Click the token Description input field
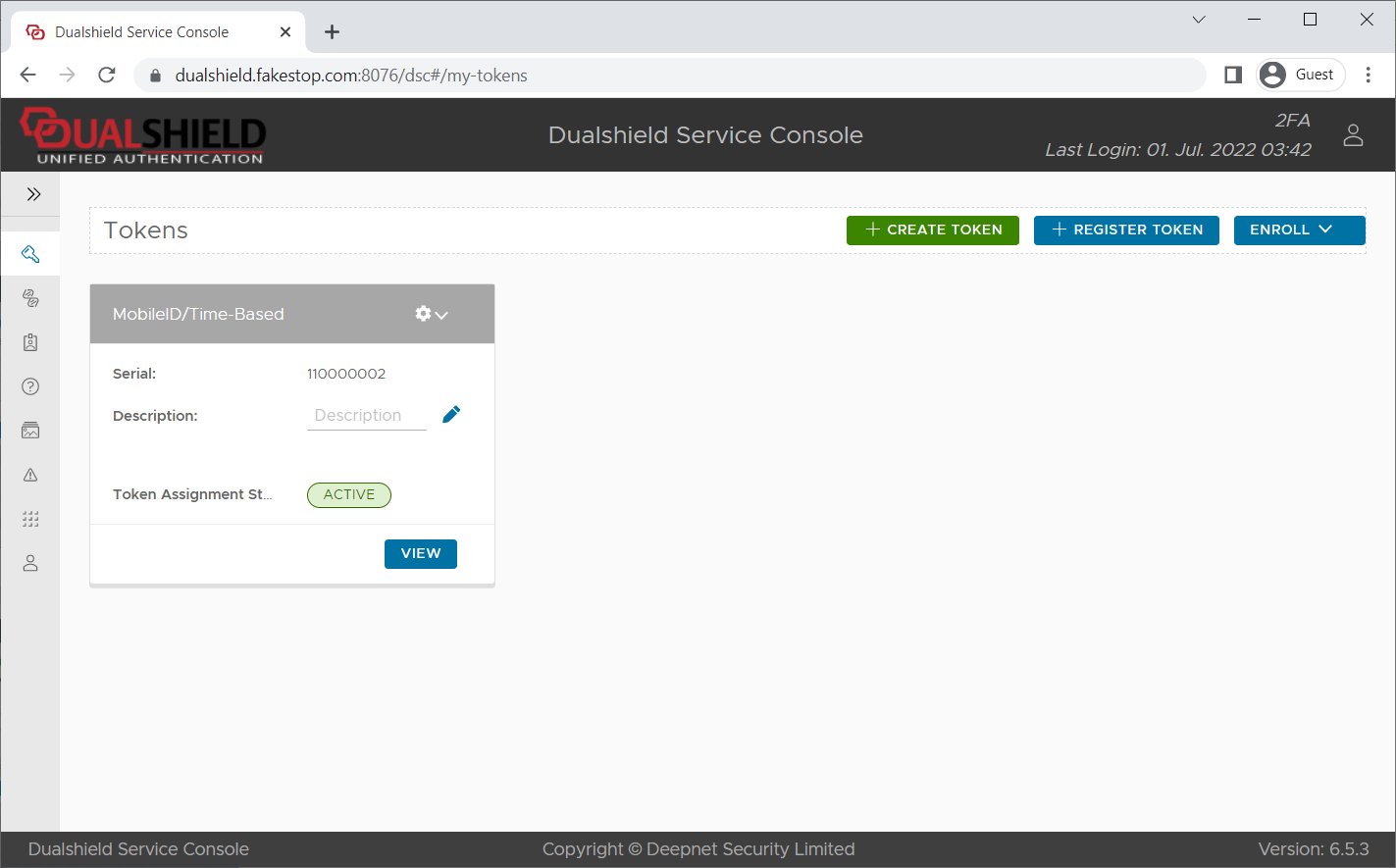Screen dimensions: 1396x868 tap(366, 416)
